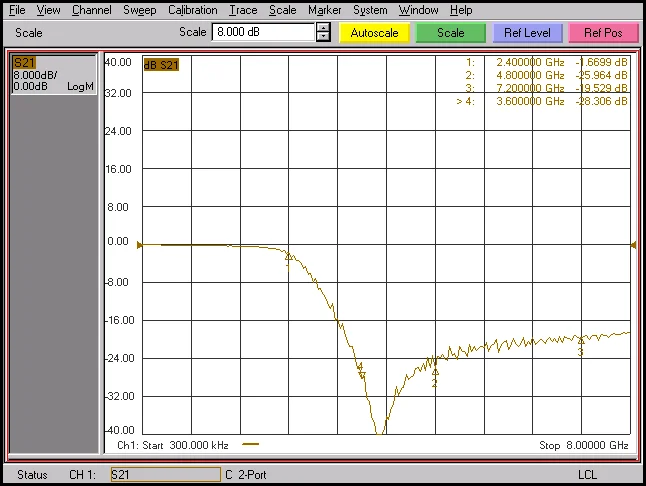Click the pink Ref Pos button
Viewport: 646px width, 486px height.
(x=603, y=33)
